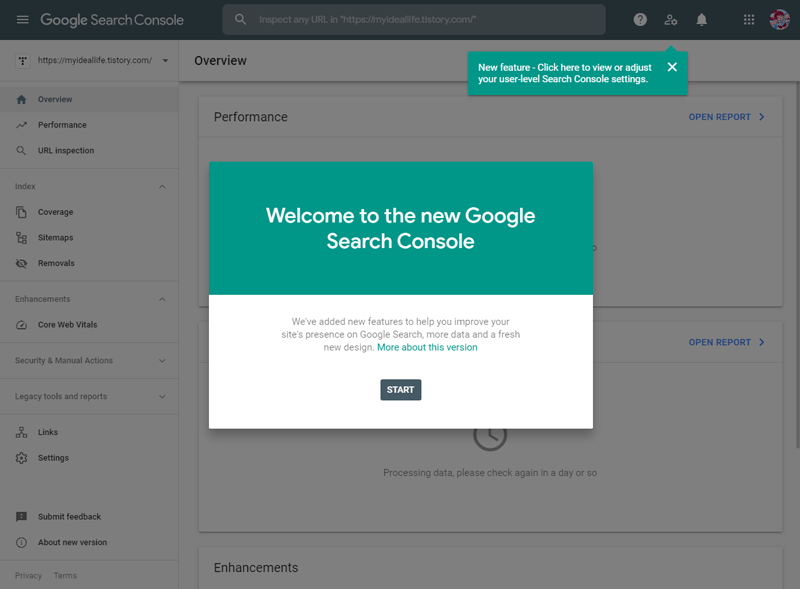The image size is (800, 589).
Task: Expand Legacy tools and reports section
Action: 162,397
